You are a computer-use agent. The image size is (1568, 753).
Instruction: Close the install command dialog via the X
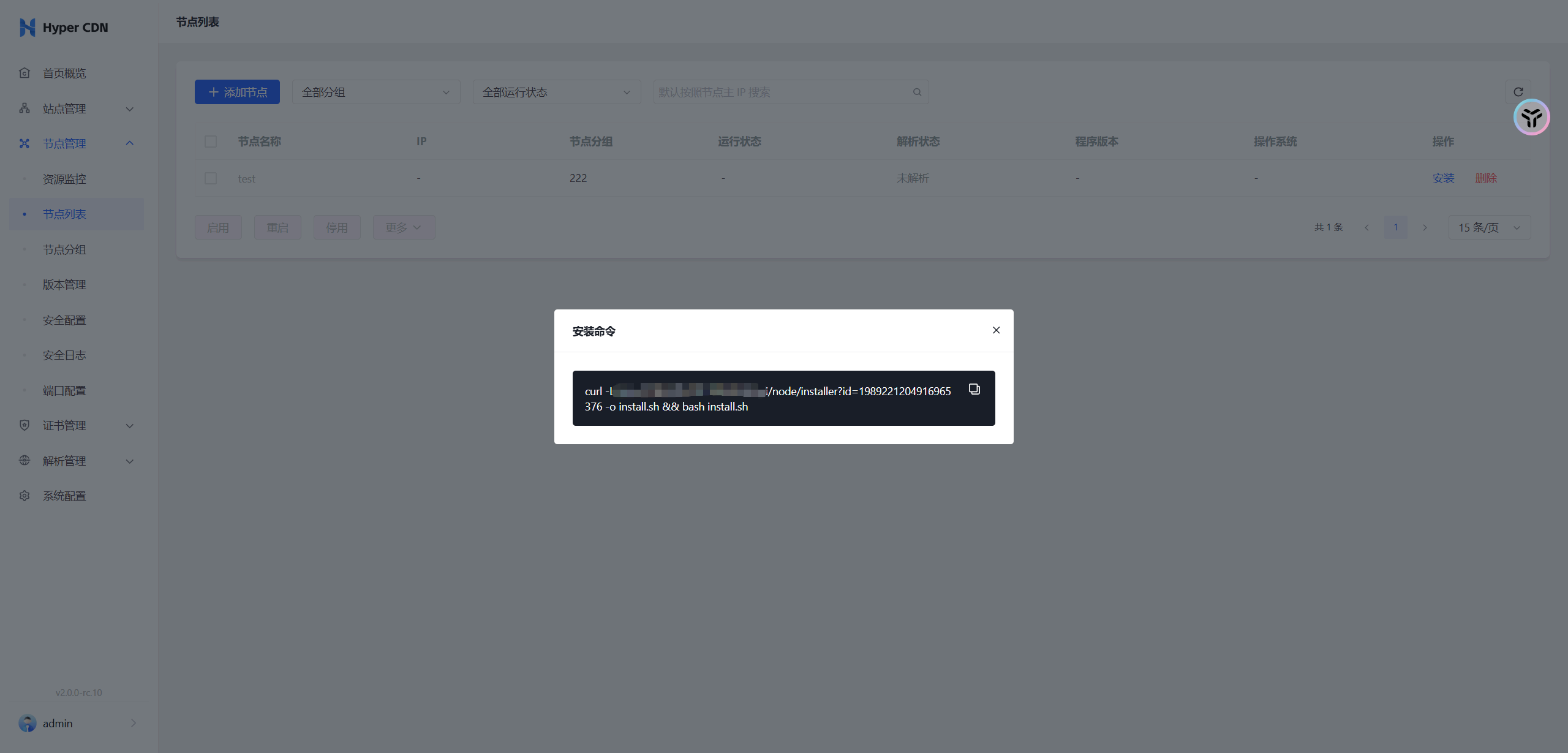[996, 330]
